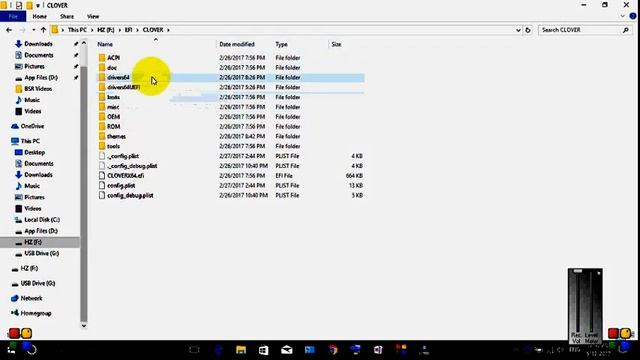Viewport: 640px width, 360px height.
Task: Select the CLOVERX64.efi file
Action: coord(125,176)
